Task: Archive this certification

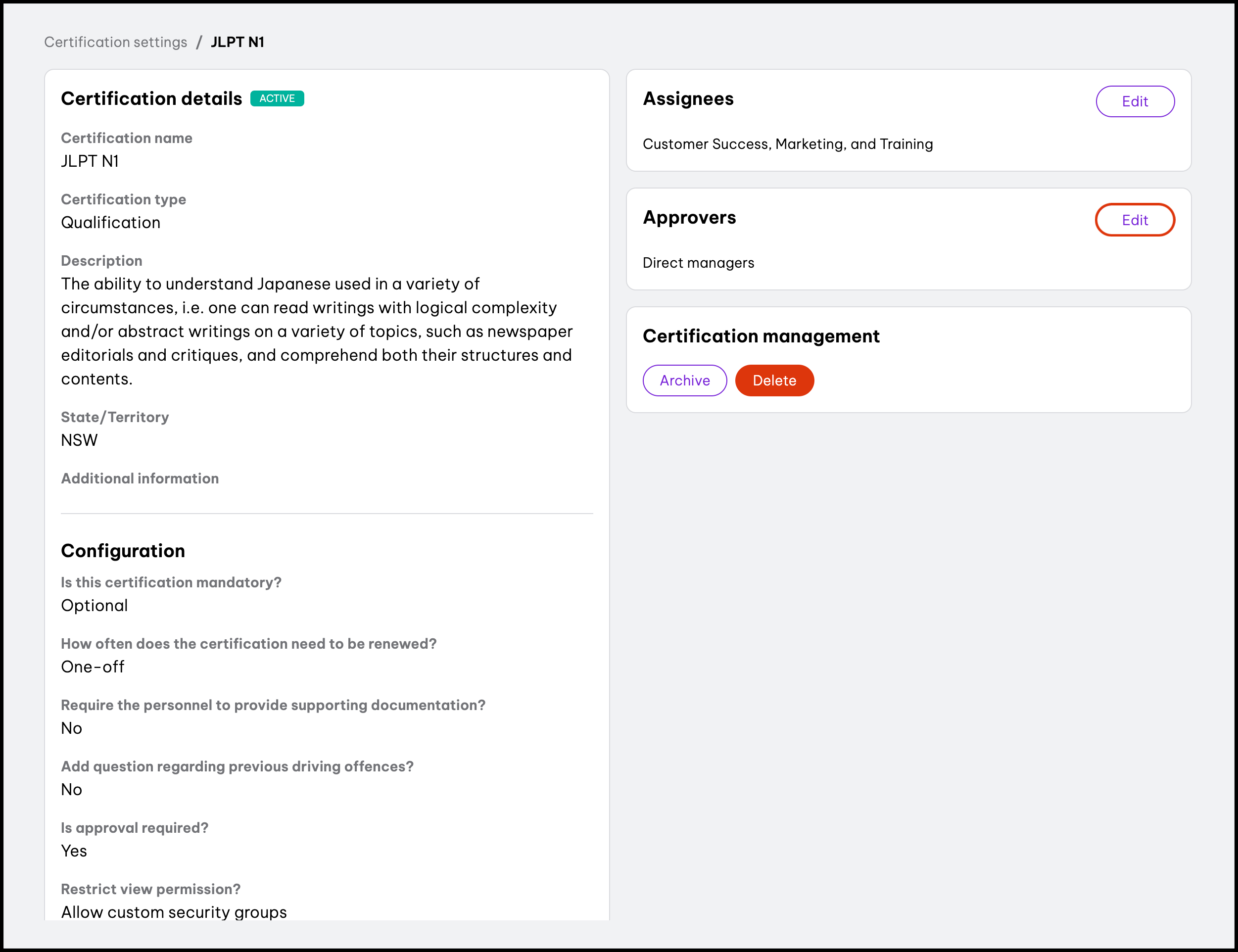Action: click(x=684, y=380)
